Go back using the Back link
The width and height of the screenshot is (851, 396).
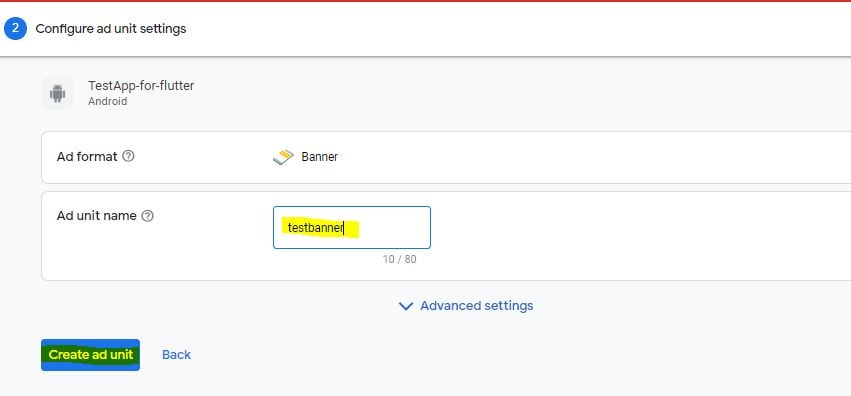[x=176, y=355]
